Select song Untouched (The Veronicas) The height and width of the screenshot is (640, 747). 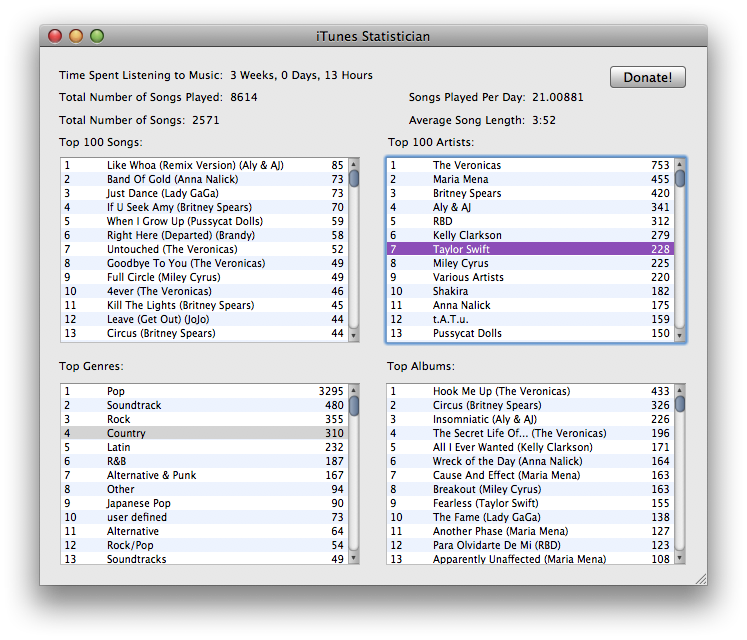tap(205, 249)
